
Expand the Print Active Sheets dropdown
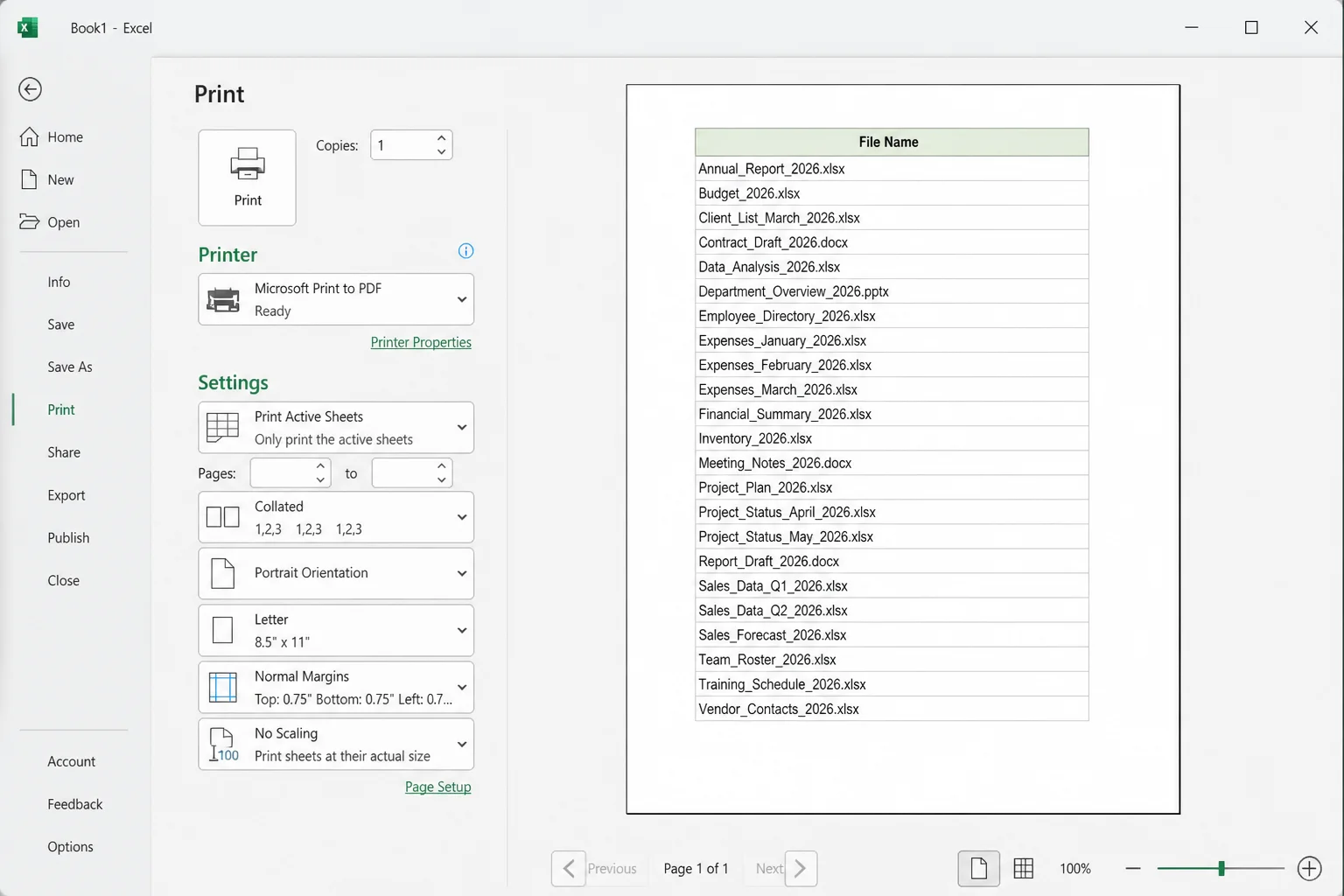(x=336, y=428)
